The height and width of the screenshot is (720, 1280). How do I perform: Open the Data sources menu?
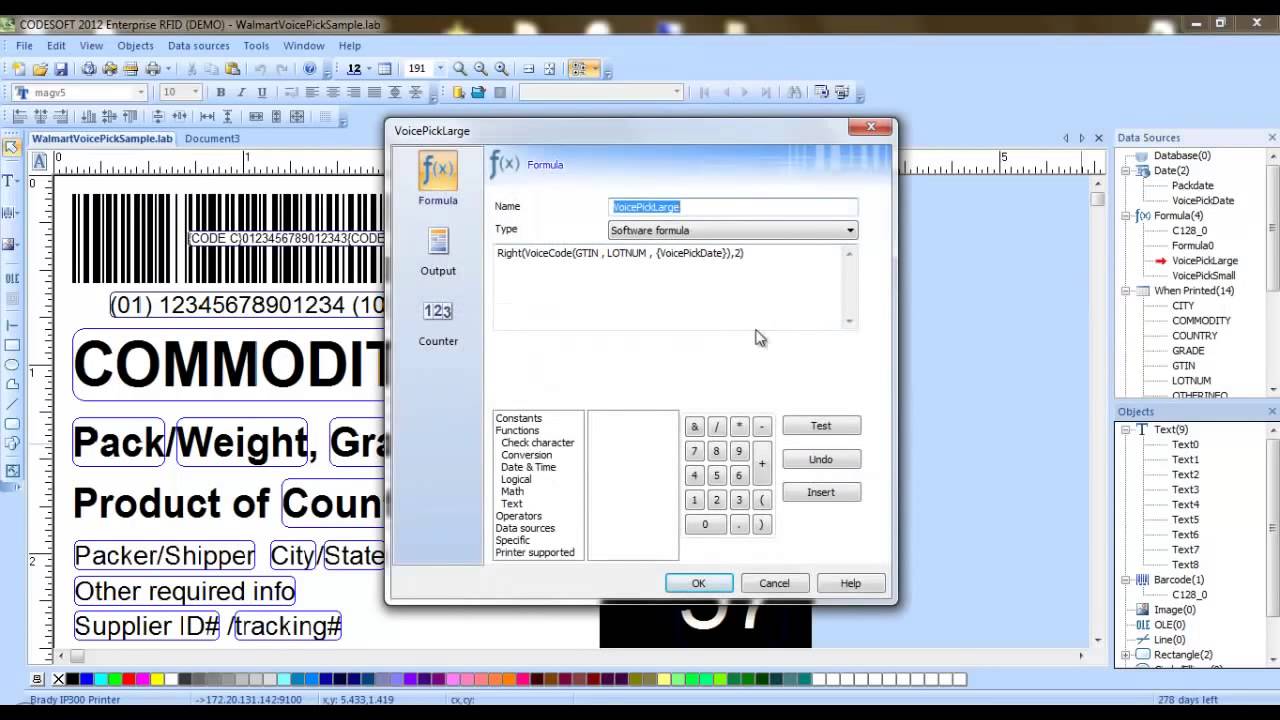click(198, 46)
